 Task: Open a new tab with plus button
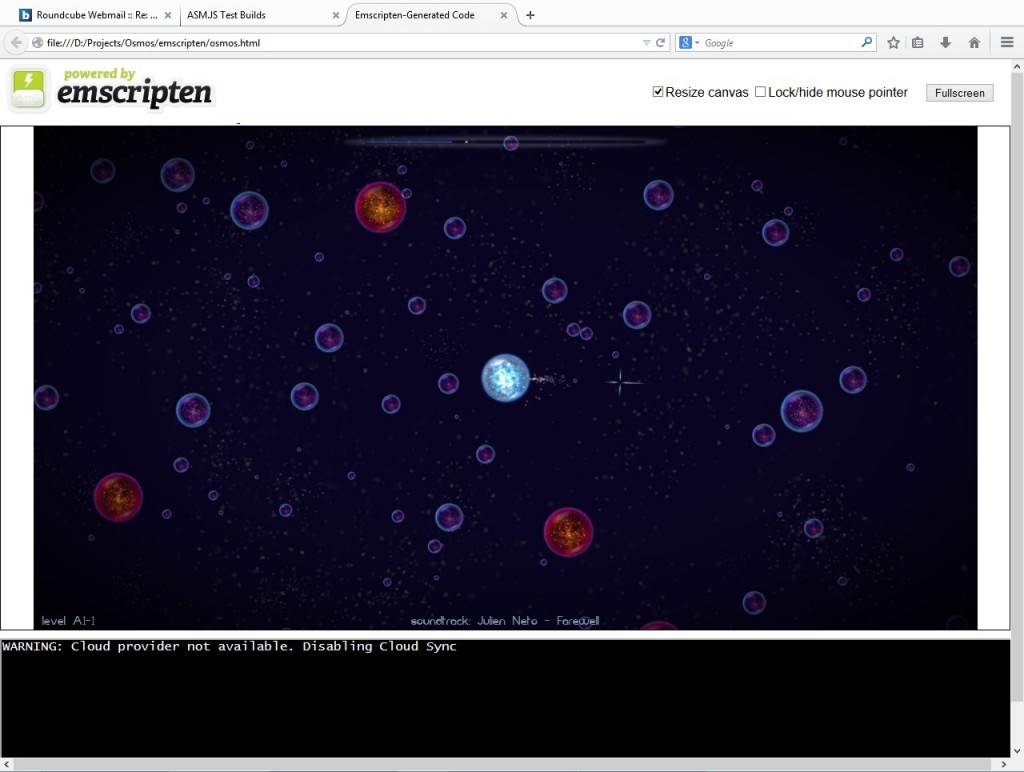click(x=530, y=15)
